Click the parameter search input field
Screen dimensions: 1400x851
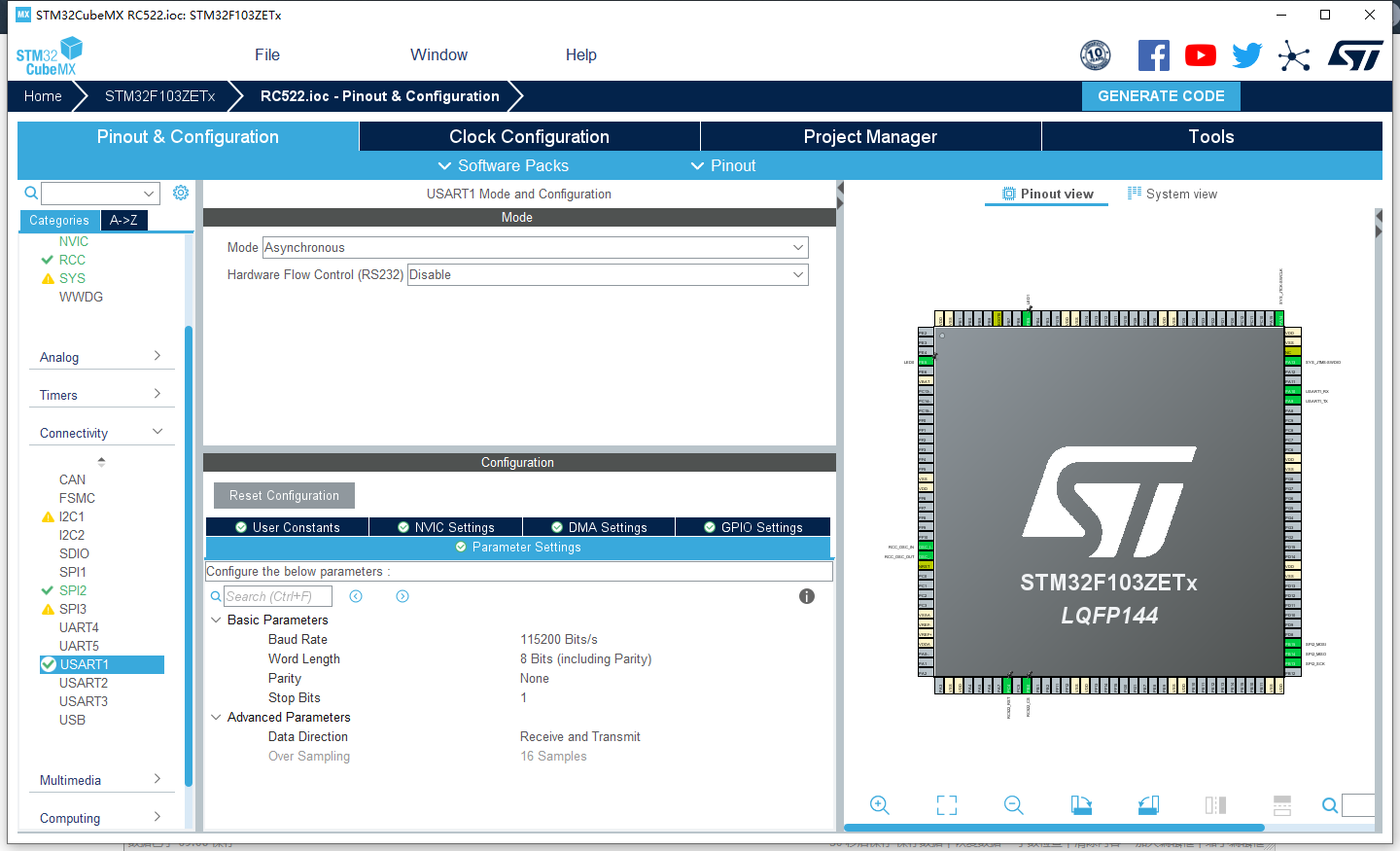point(278,596)
